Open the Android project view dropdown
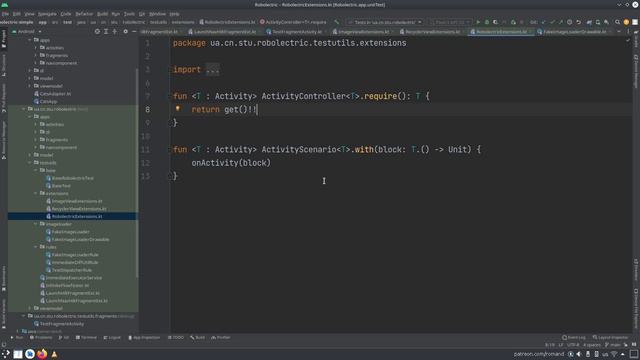The height and width of the screenshot is (360, 640). click(27, 31)
